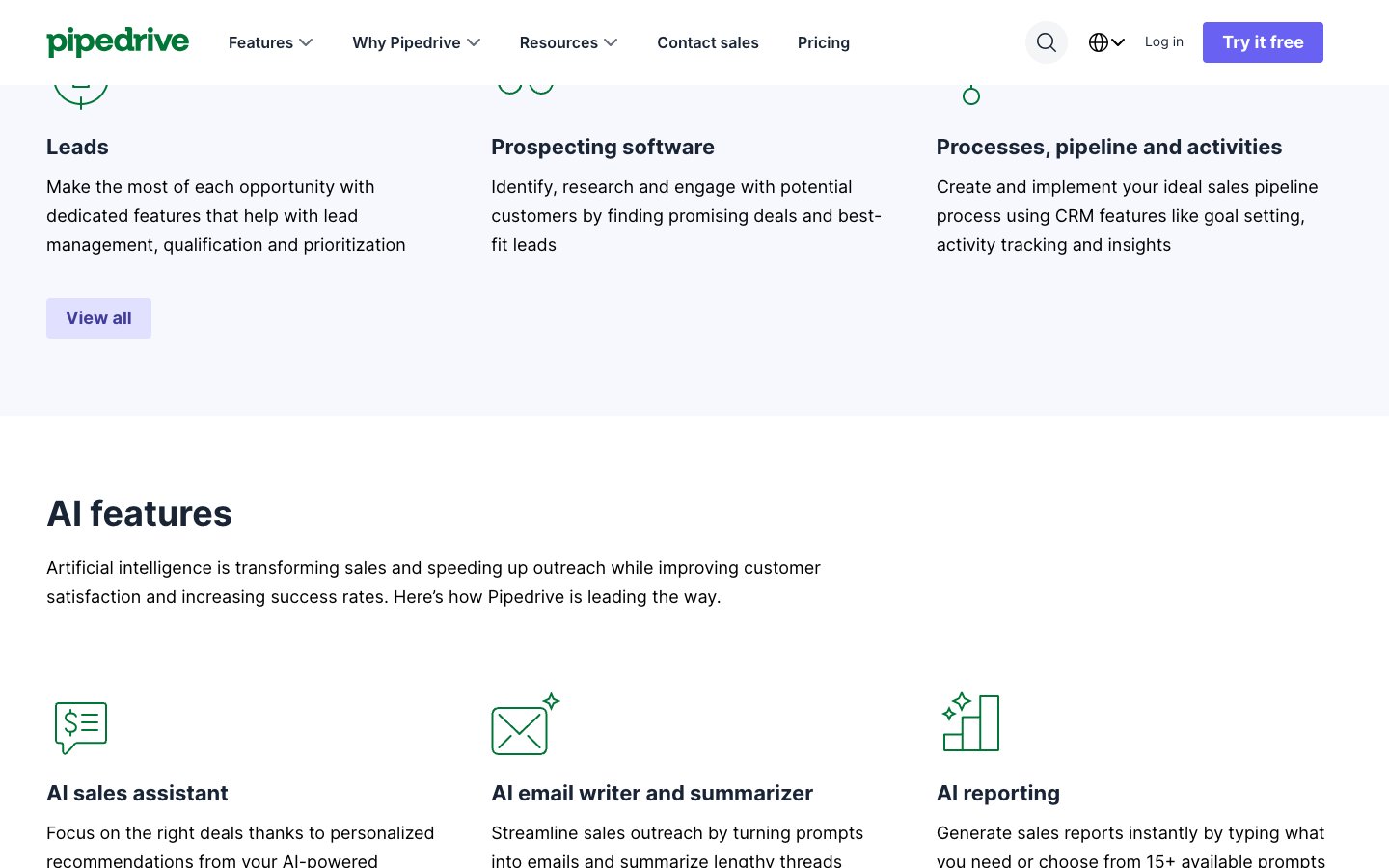Open the Pricing page
Viewport: 1389px width, 868px height.
pyautogui.click(x=823, y=42)
